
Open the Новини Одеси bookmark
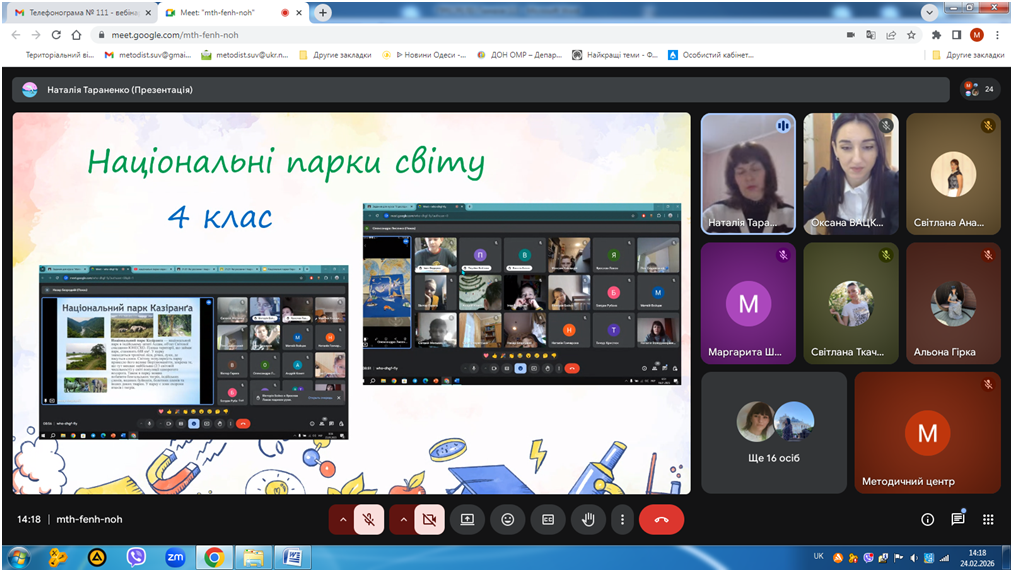430,55
